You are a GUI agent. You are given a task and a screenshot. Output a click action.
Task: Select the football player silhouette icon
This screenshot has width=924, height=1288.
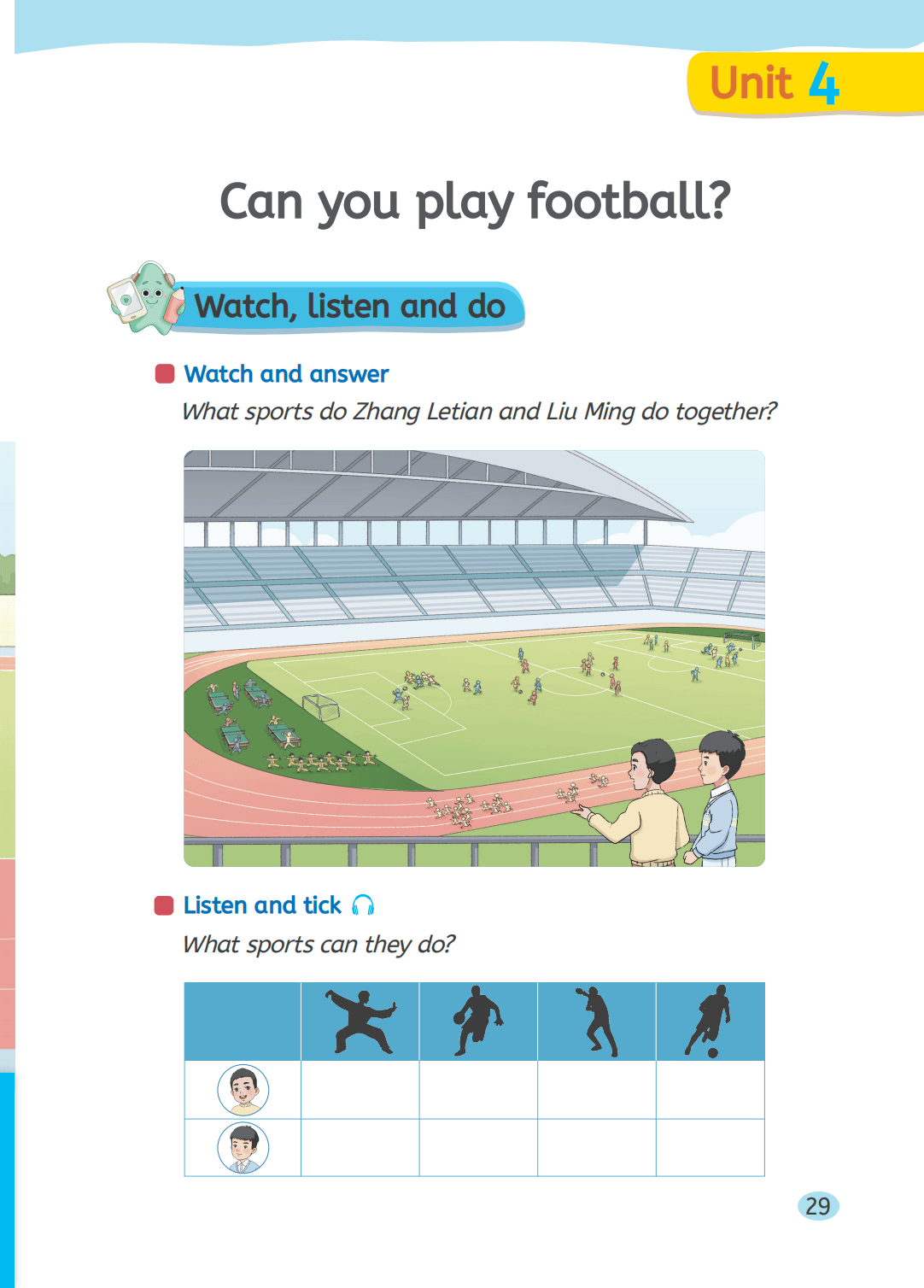[710, 1022]
